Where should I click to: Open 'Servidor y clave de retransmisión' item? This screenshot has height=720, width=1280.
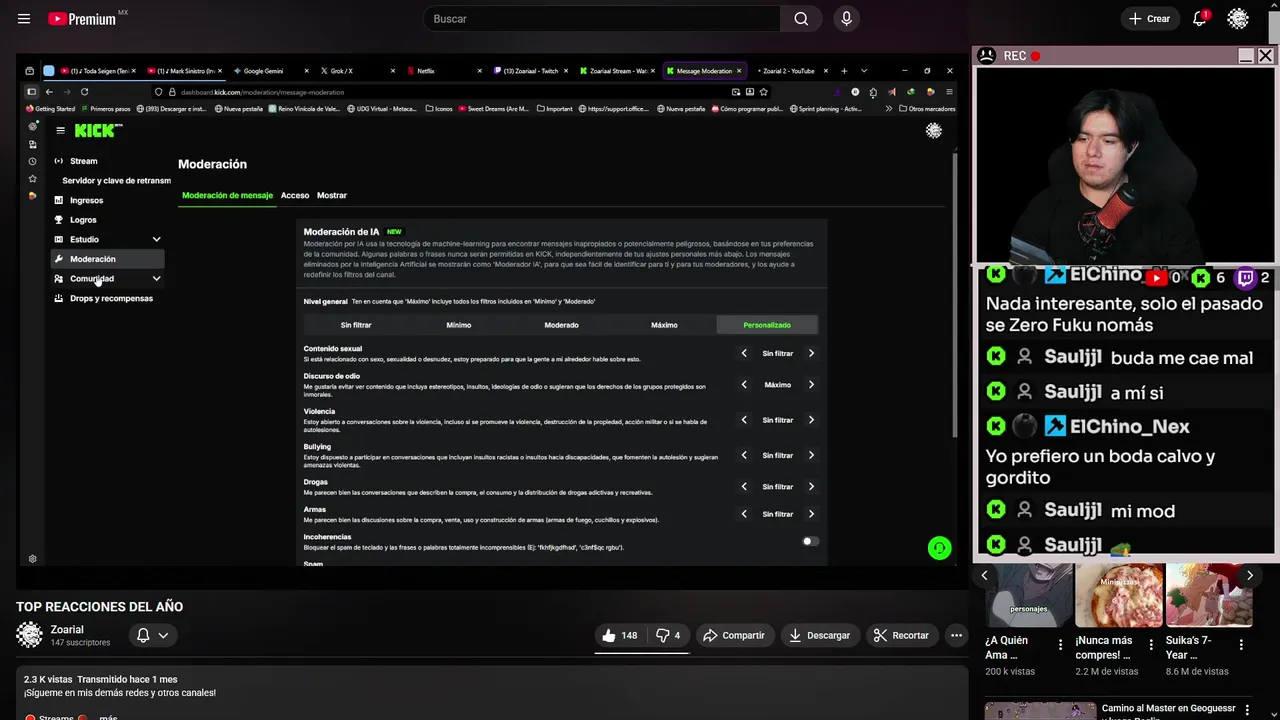pyautogui.click(x=116, y=181)
